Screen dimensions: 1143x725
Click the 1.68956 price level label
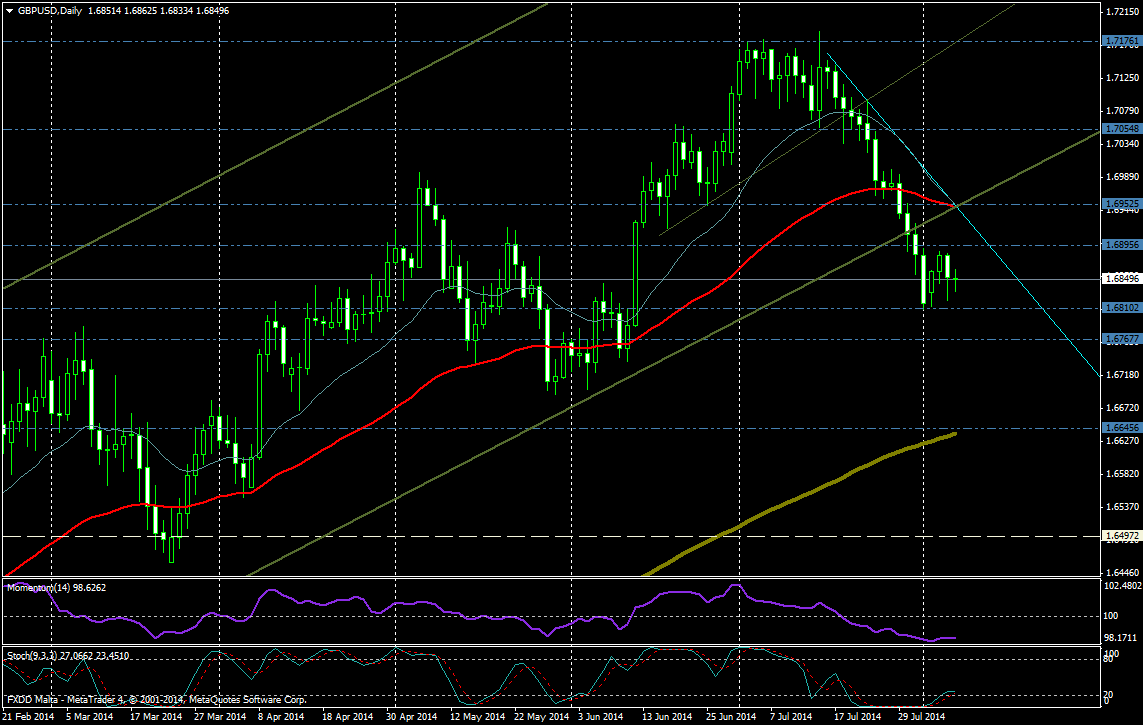tap(1122, 245)
